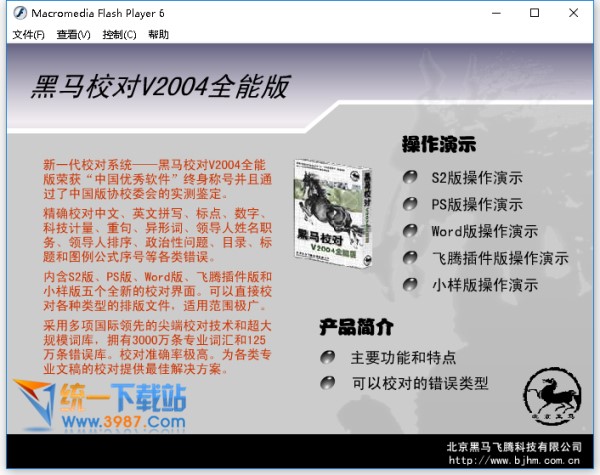
Task: Open the 帮助 menu
Action: (158, 35)
